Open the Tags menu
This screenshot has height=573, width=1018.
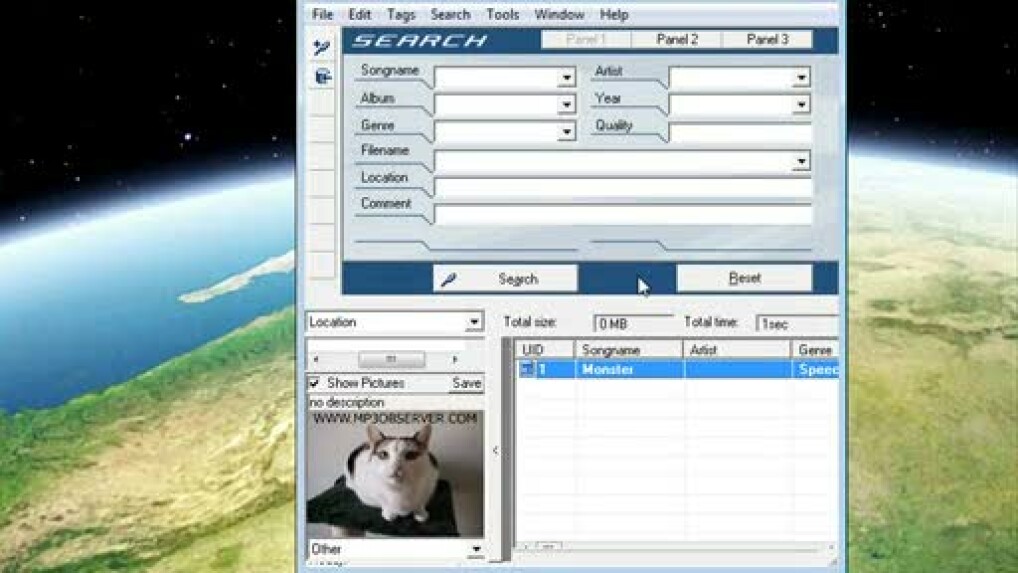point(401,15)
